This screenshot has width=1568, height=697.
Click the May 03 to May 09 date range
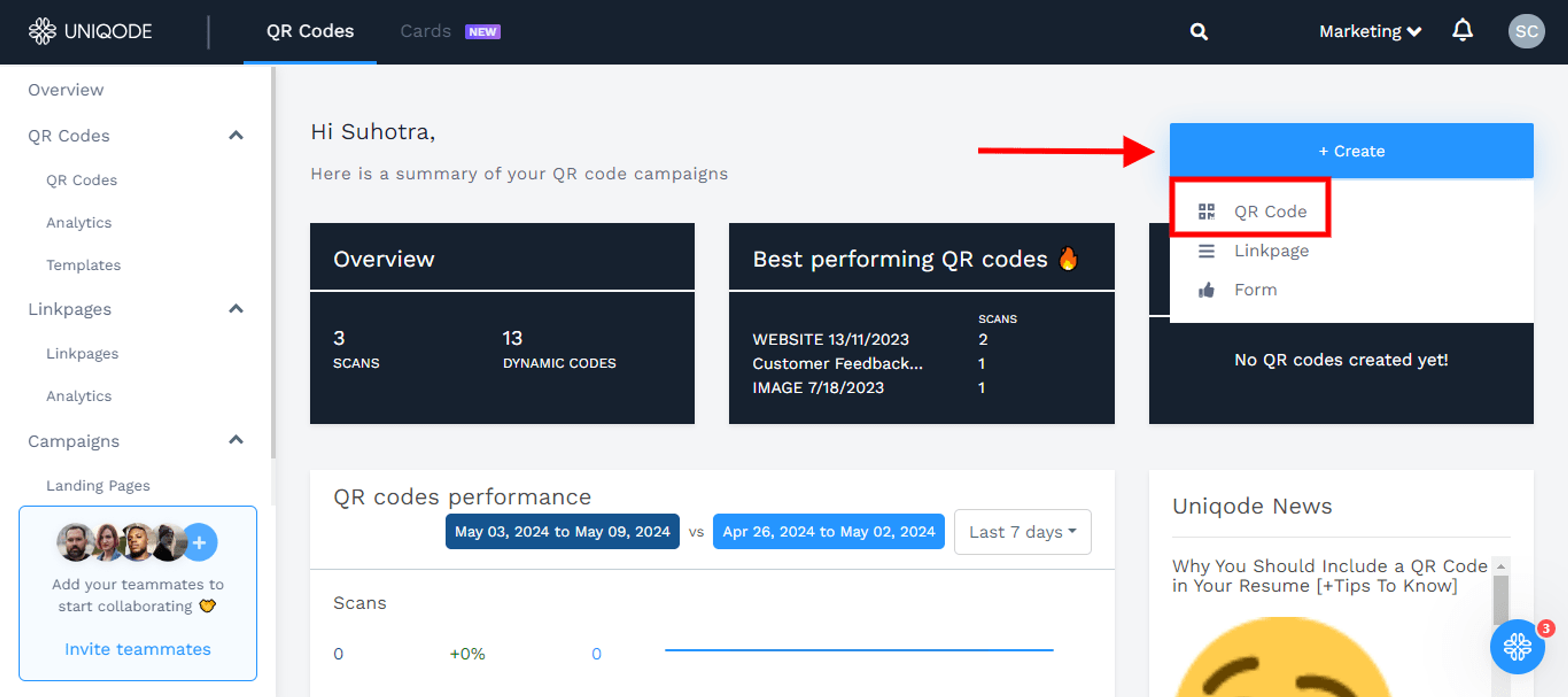(562, 532)
